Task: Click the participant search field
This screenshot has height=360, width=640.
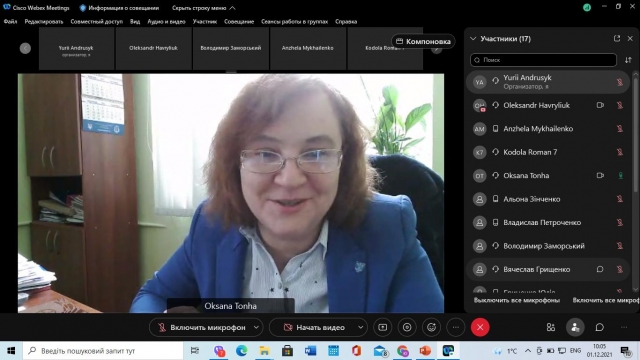Action: pos(543,60)
